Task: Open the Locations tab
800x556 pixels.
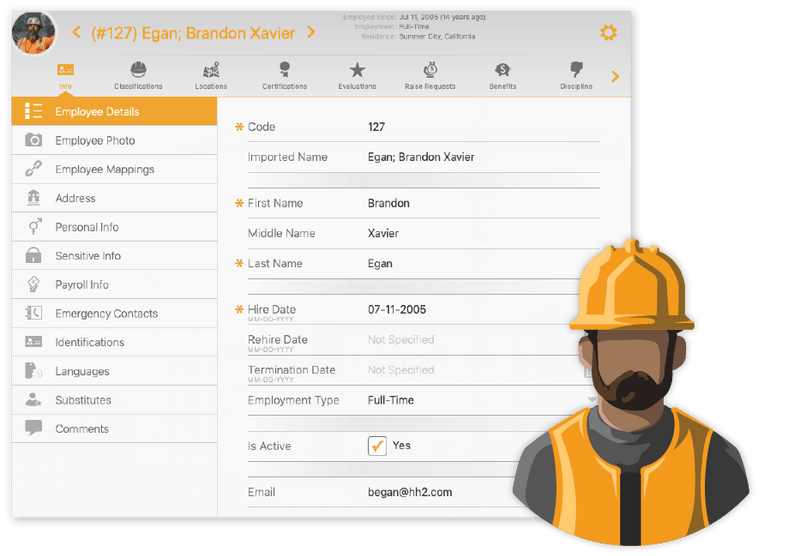Action: pyautogui.click(x=211, y=76)
